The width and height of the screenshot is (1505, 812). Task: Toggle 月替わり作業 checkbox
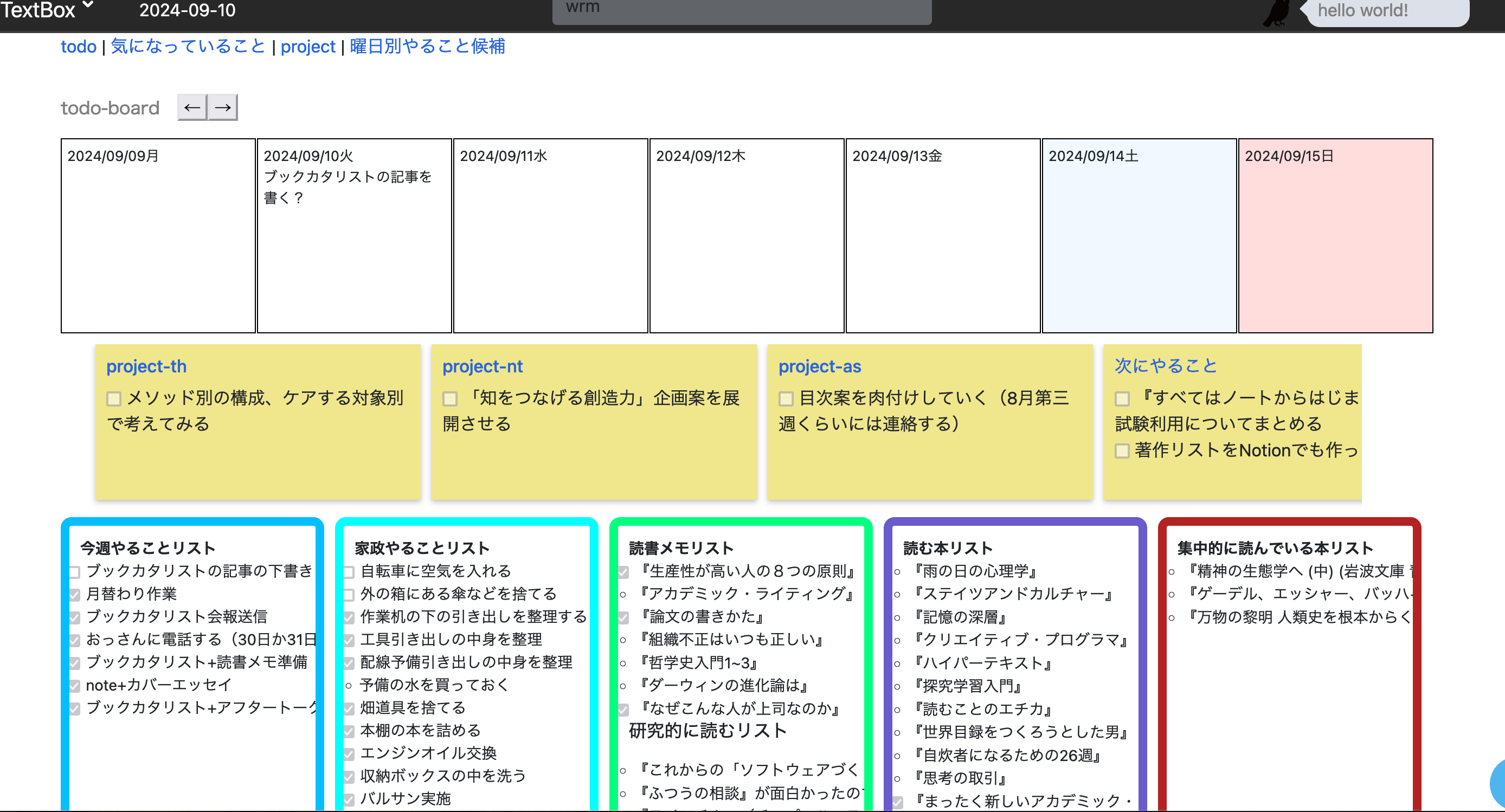75,595
